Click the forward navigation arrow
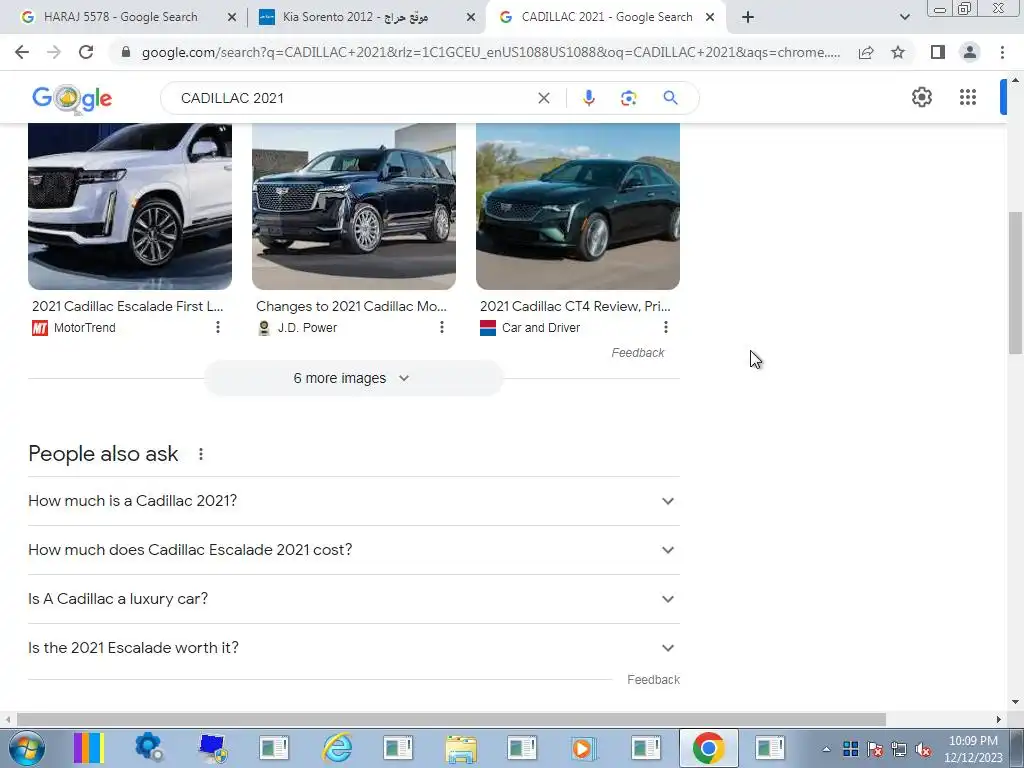 point(54,52)
